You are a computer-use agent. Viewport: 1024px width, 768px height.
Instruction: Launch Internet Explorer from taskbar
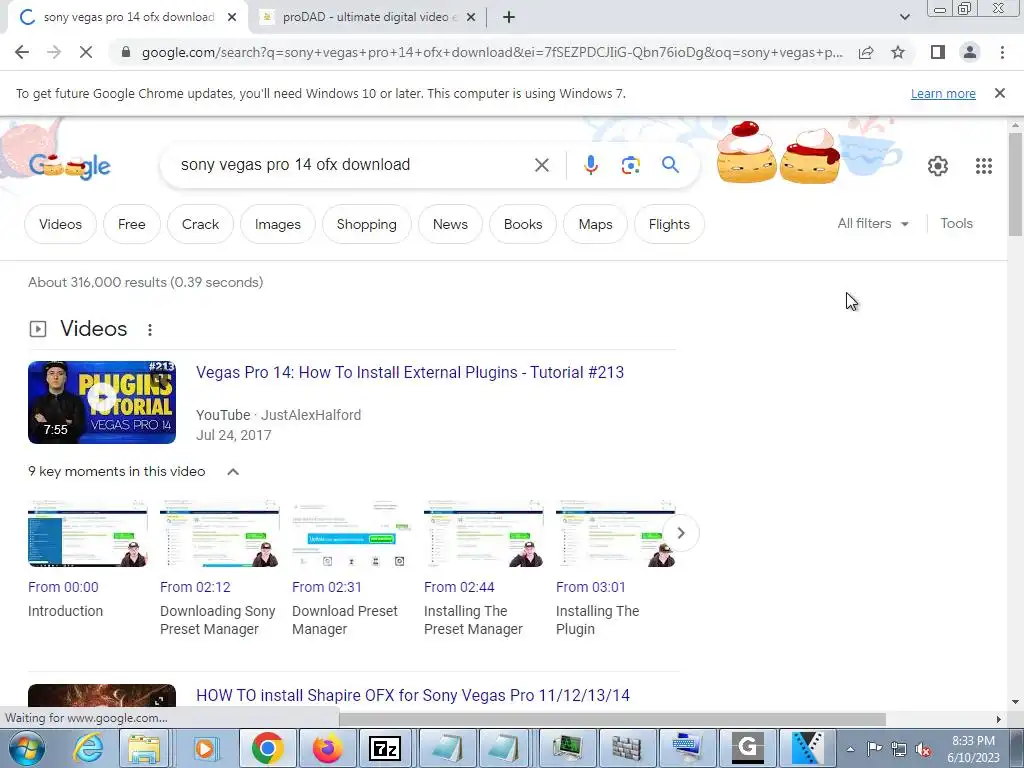pos(86,748)
